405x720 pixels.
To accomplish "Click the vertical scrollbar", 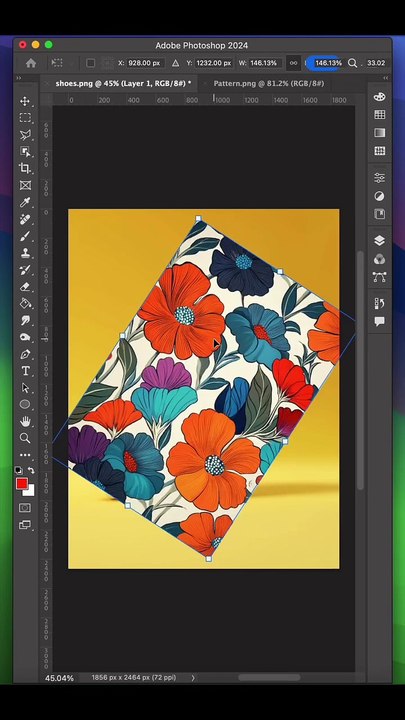I will pyautogui.click(x=360, y=370).
